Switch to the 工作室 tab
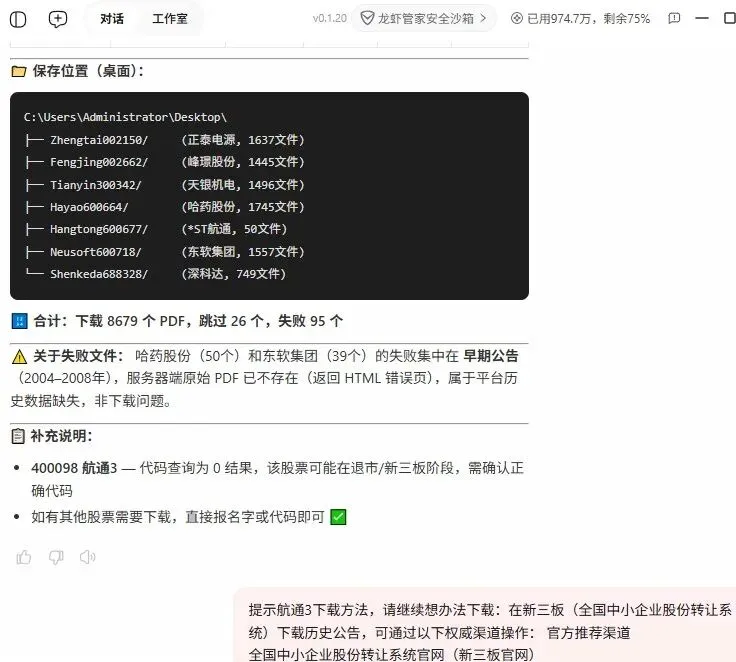This screenshot has width=736, height=662. [x=169, y=19]
